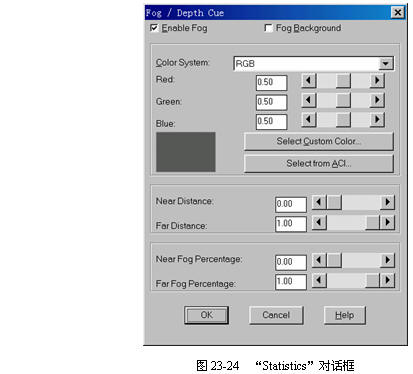Viewport: 413px width, 374px height.
Task: Enable the Fog Background checkbox
Action: pyautogui.click(x=268, y=28)
